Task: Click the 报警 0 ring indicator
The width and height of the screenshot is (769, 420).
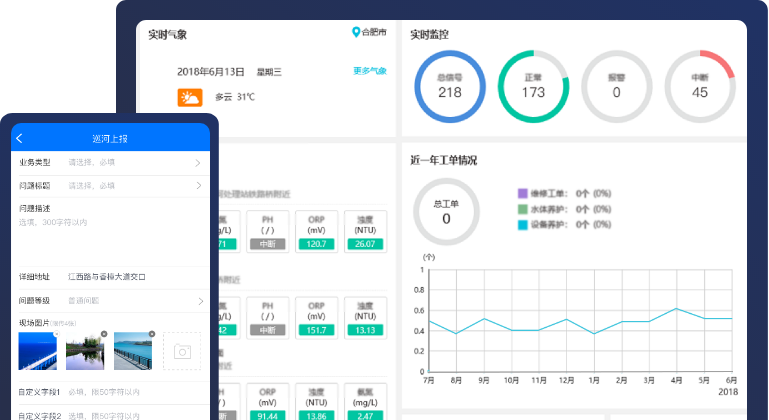Action: (616, 85)
